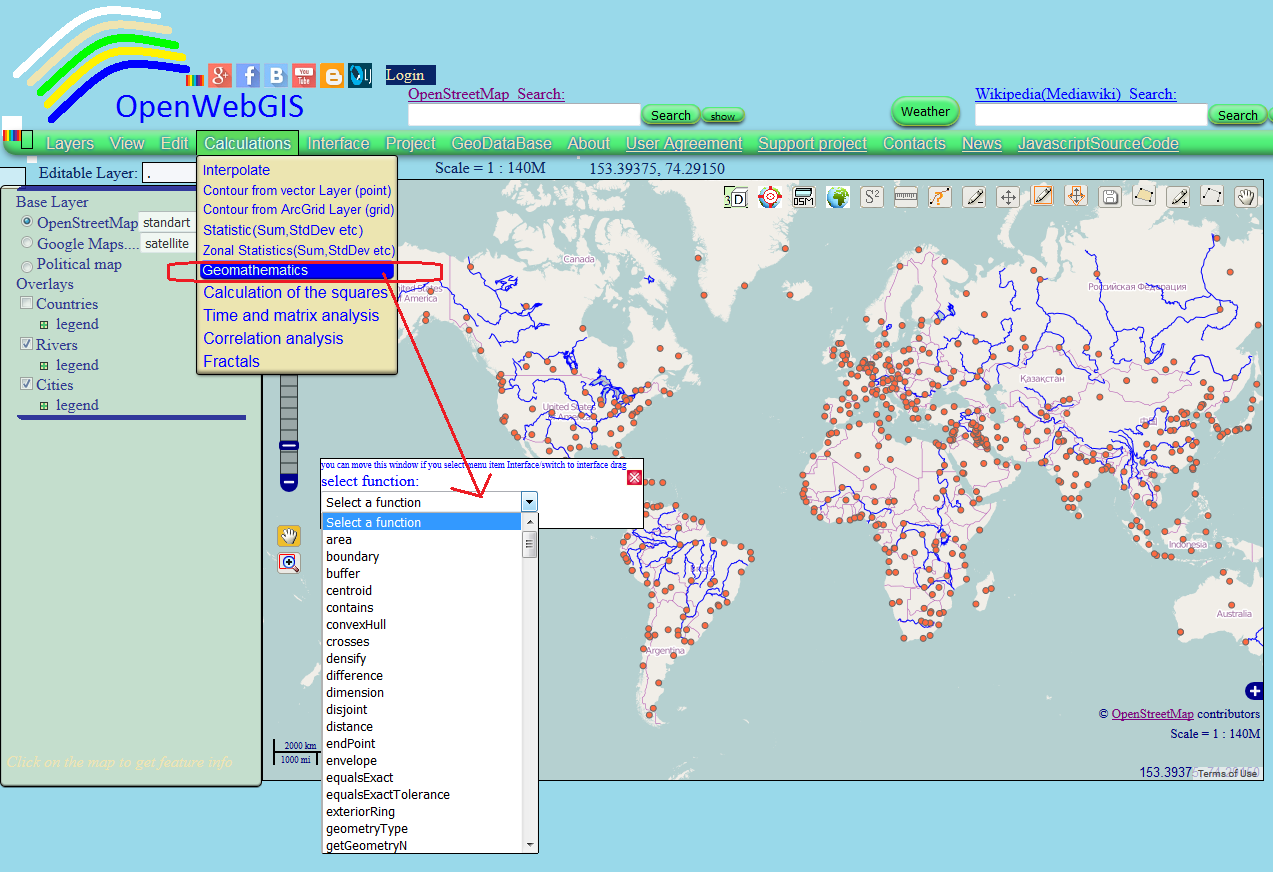The image size is (1273, 872).
Task: Expand the Countries legend
Action: [x=44, y=325]
